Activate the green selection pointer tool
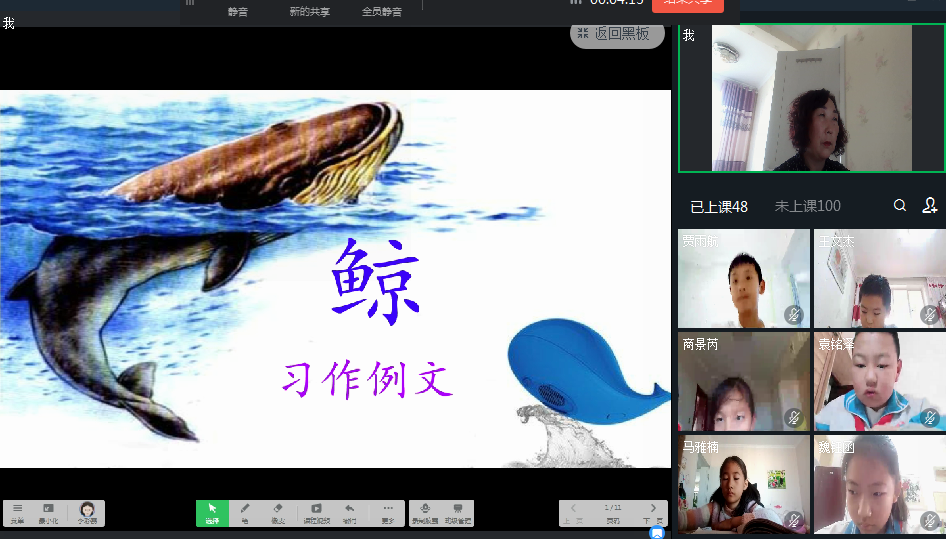The width and height of the screenshot is (946, 539). (x=212, y=512)
